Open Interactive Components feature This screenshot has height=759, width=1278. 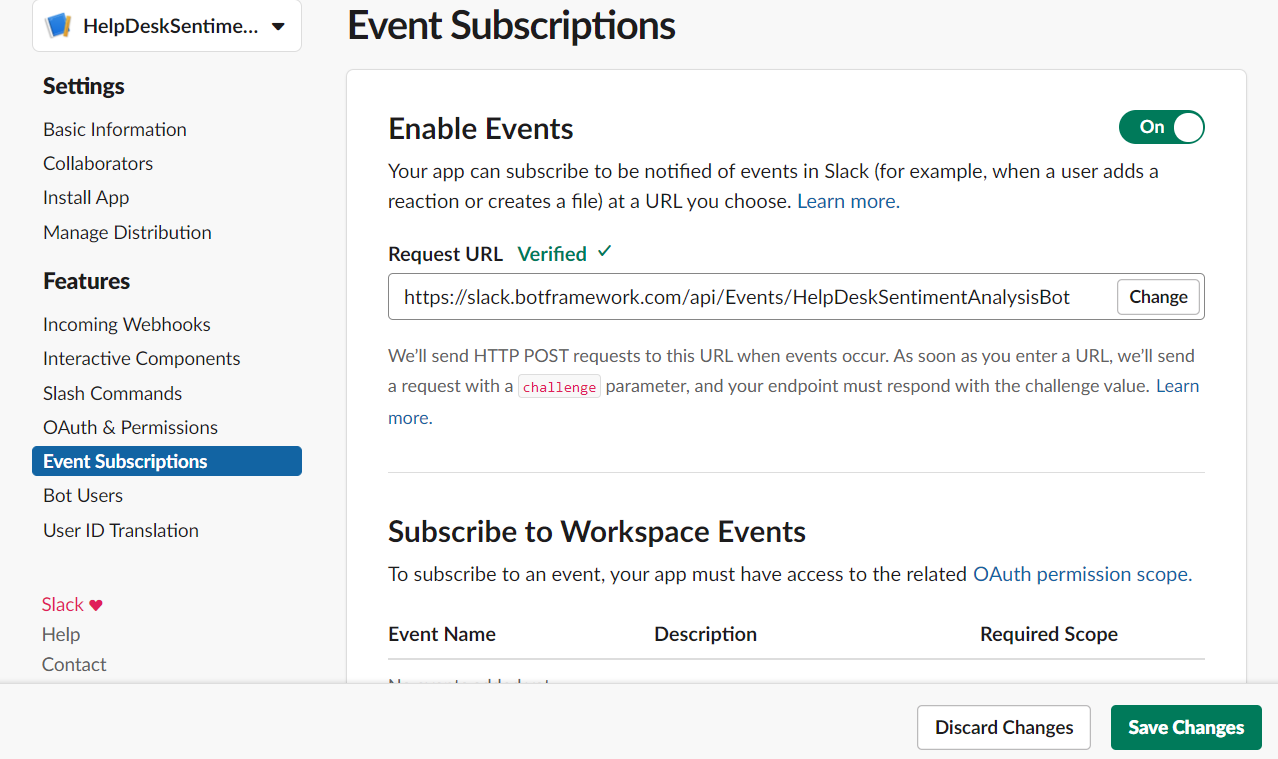(x=141, y=358)
